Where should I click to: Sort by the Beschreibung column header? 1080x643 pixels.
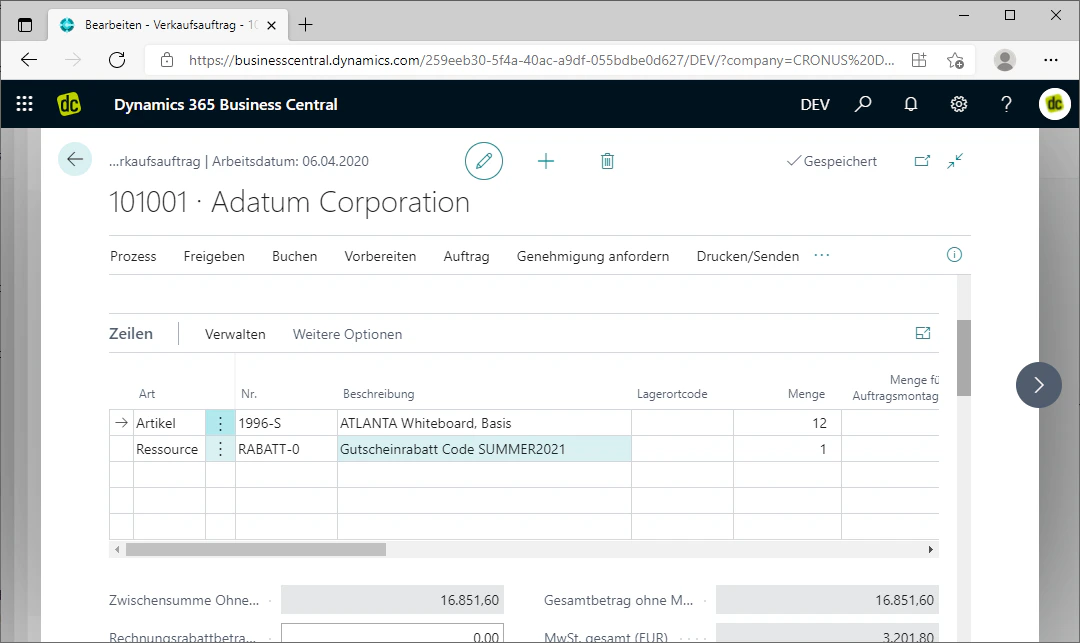tap(378, 394)
